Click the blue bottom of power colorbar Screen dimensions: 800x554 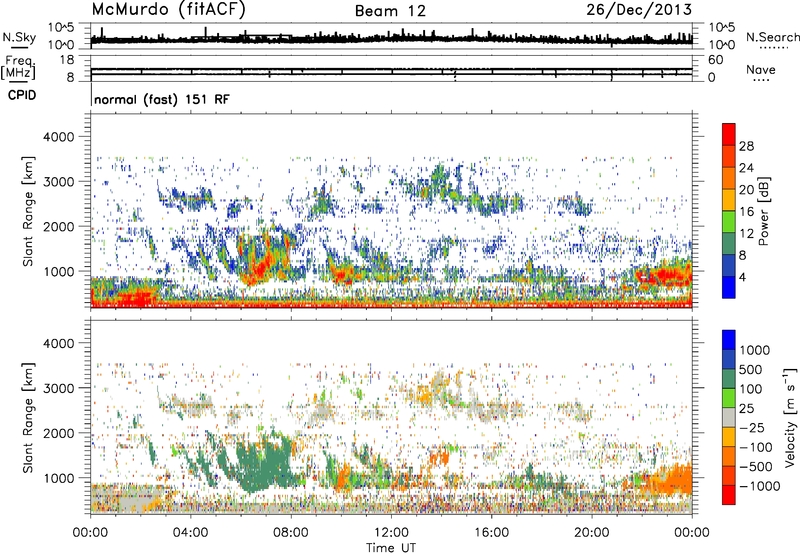pyautogui.click(x=729, y=287)
